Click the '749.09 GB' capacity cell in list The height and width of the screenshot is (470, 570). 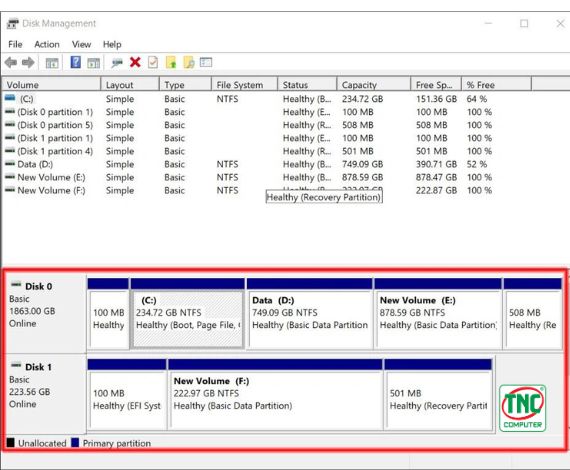pyautogui.click(x=362, y=164)
